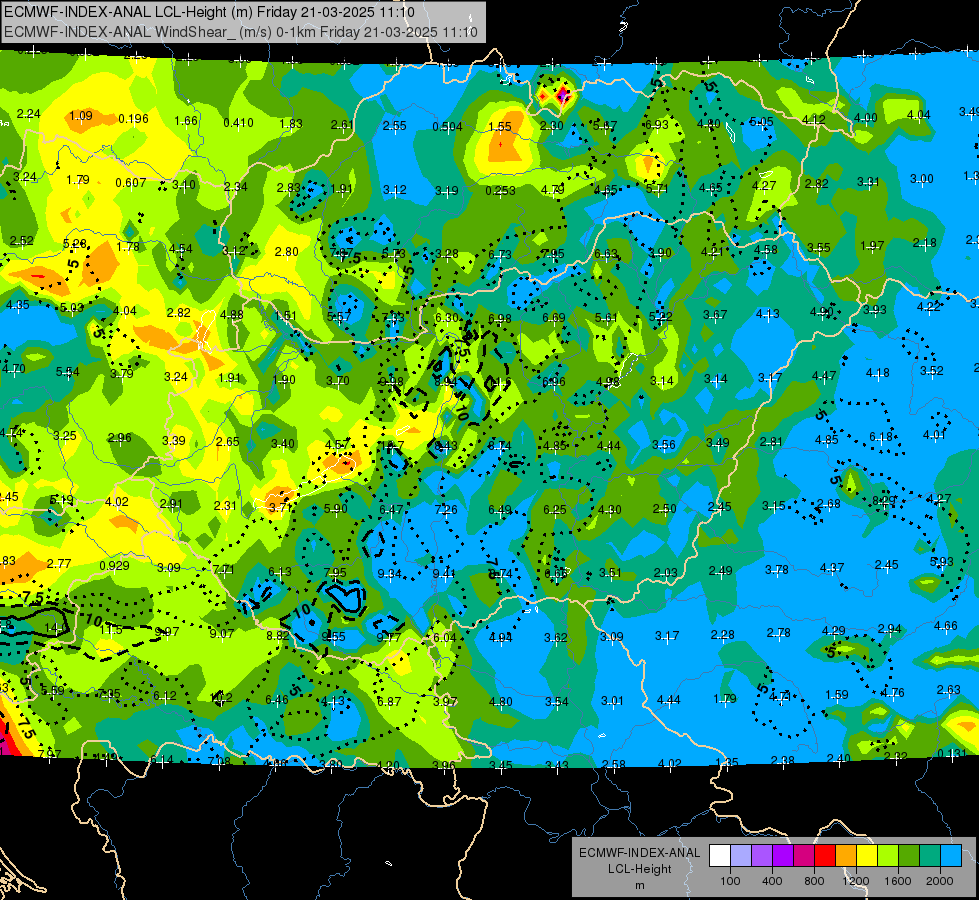979x900 pixels.
Task: Click the legend label '1600'
Action: pos(898,881)
